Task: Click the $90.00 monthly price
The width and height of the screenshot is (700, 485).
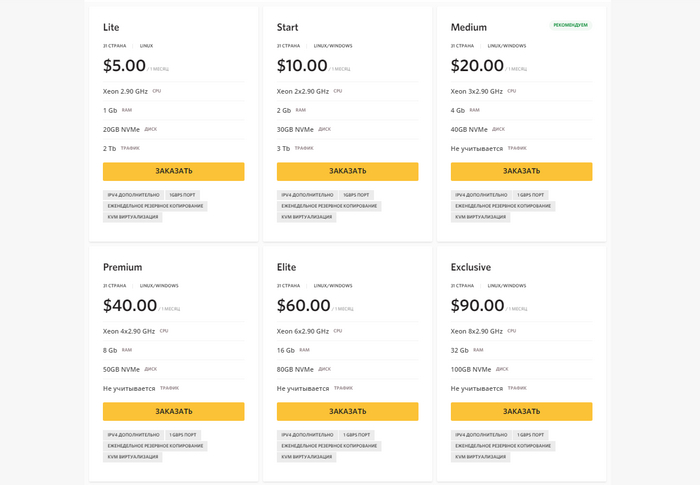Action: click(477, 306)
